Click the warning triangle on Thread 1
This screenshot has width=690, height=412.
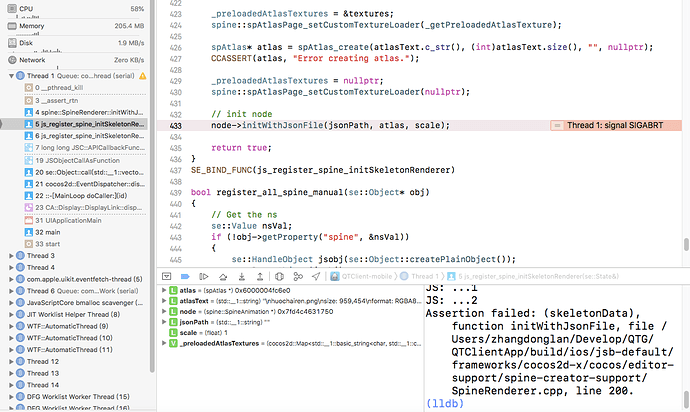coord(143,76)
